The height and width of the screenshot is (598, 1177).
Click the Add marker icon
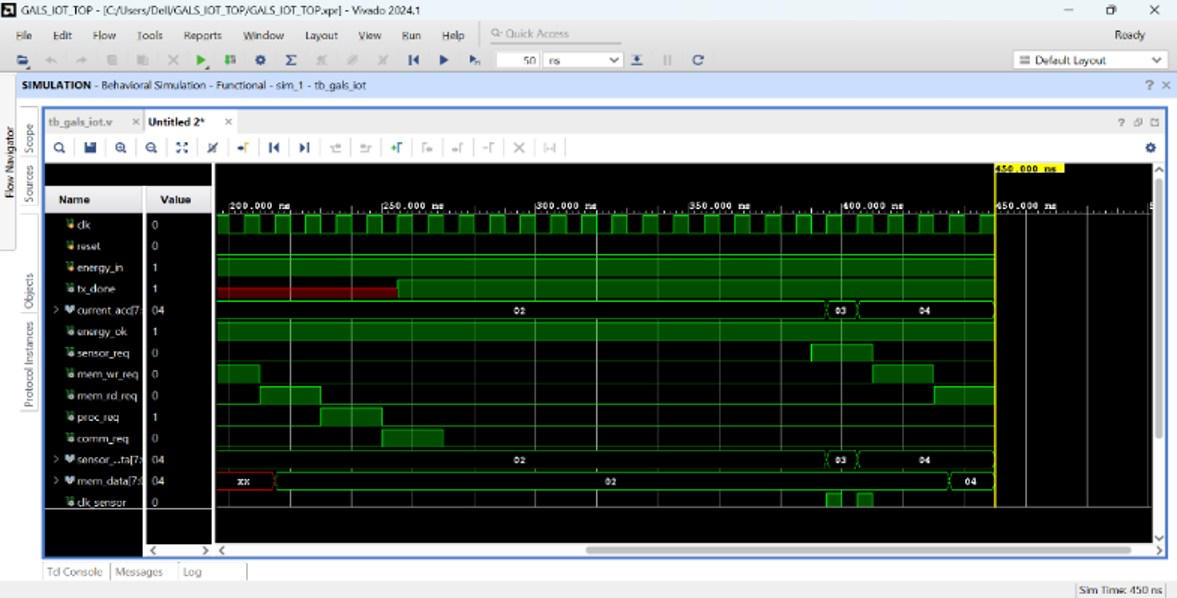coord(396,148)
